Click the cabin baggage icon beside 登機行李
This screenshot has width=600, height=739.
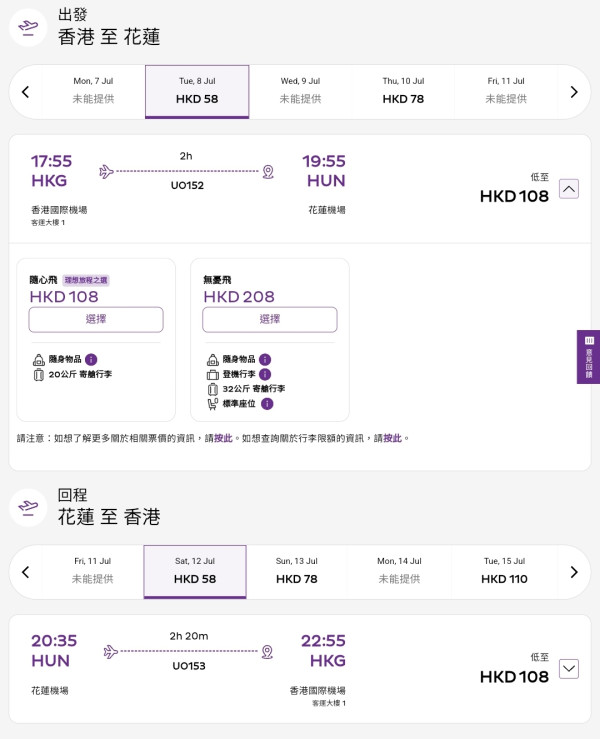pyautogui.click(x=213, y=375)
